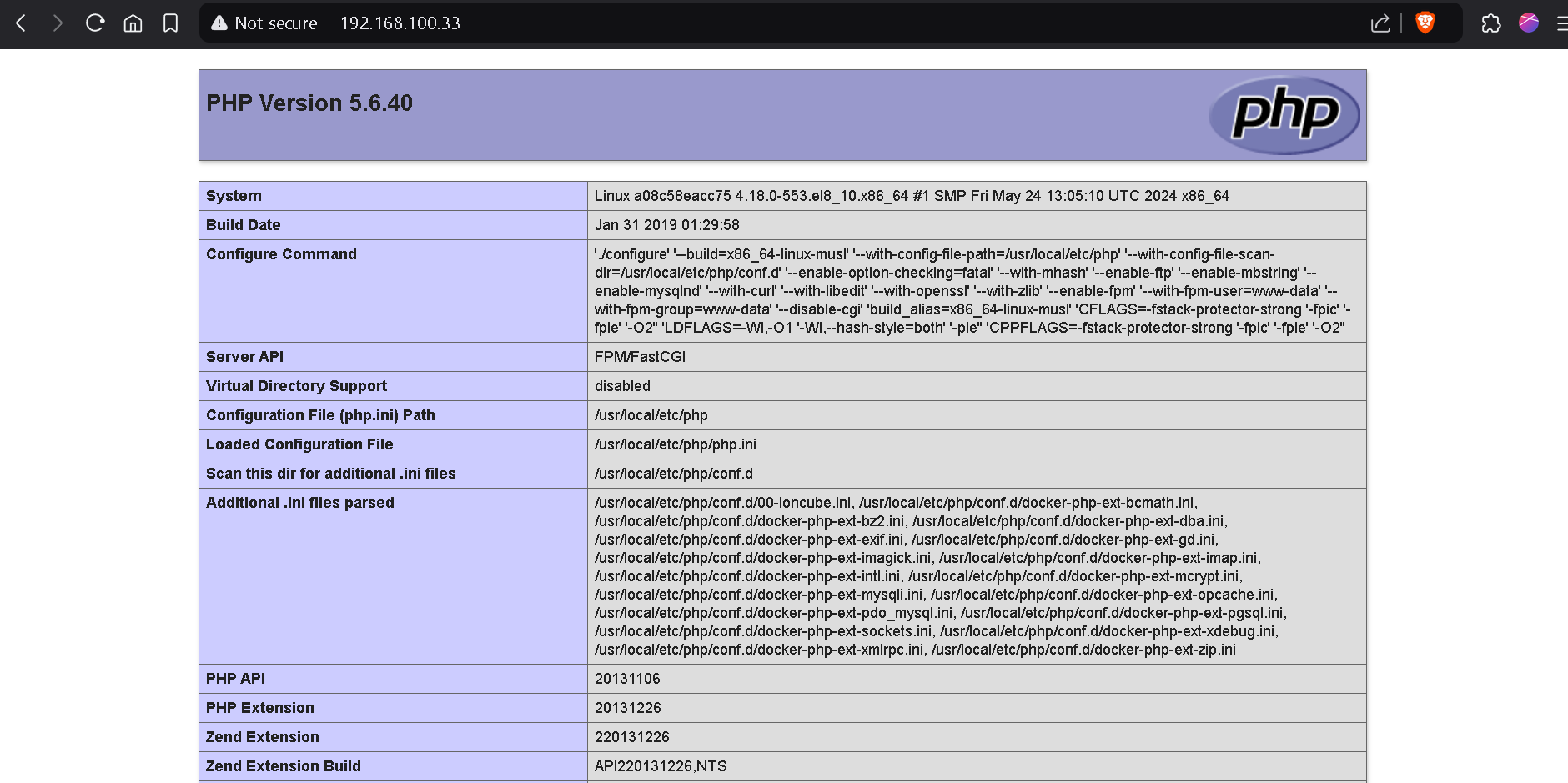
Task: Click the forward navigation arrow
Action: [x=58, y=23]
